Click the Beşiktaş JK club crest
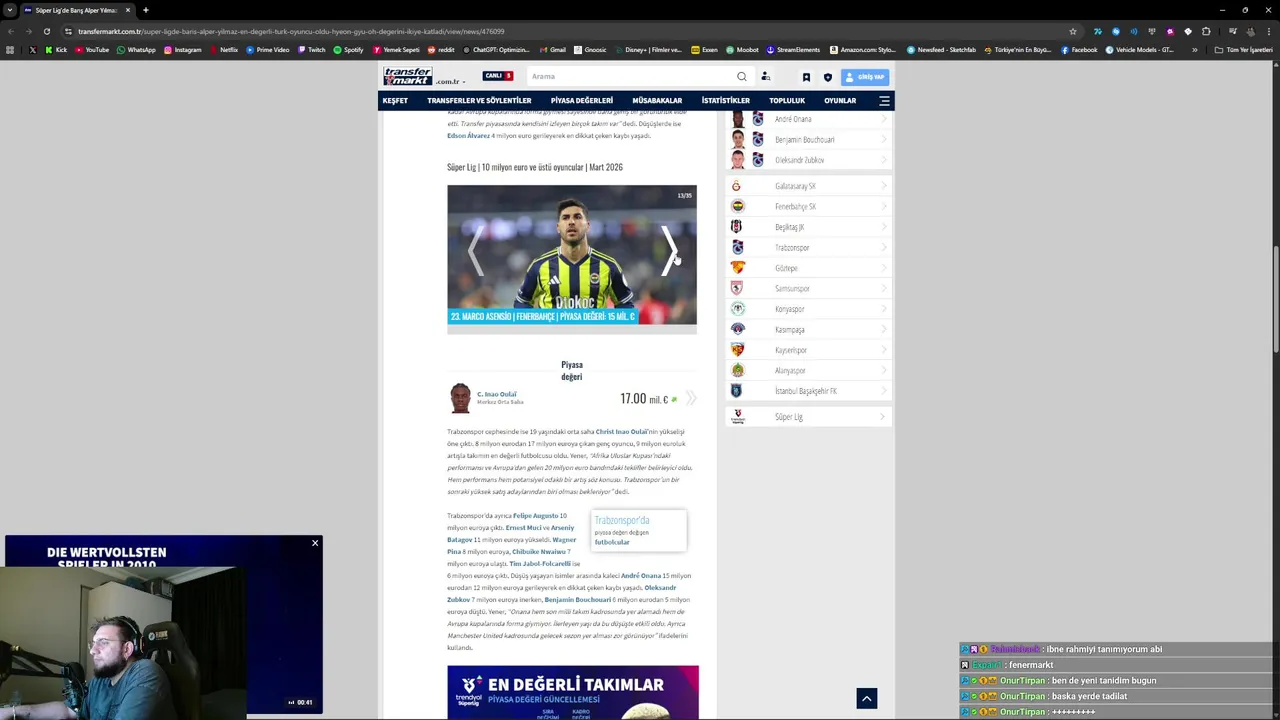This screenshot has height=720, width=1280. tap(737, 227)
